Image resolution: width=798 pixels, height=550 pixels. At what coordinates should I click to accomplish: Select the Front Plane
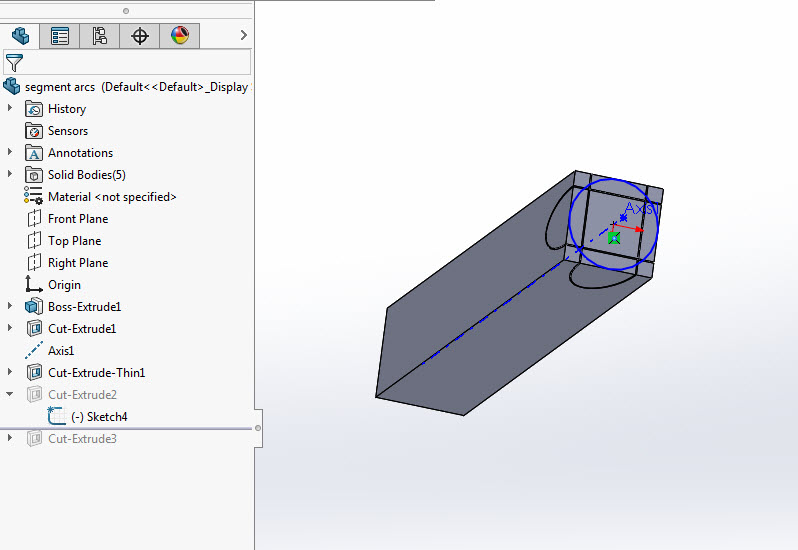point(77,219)
